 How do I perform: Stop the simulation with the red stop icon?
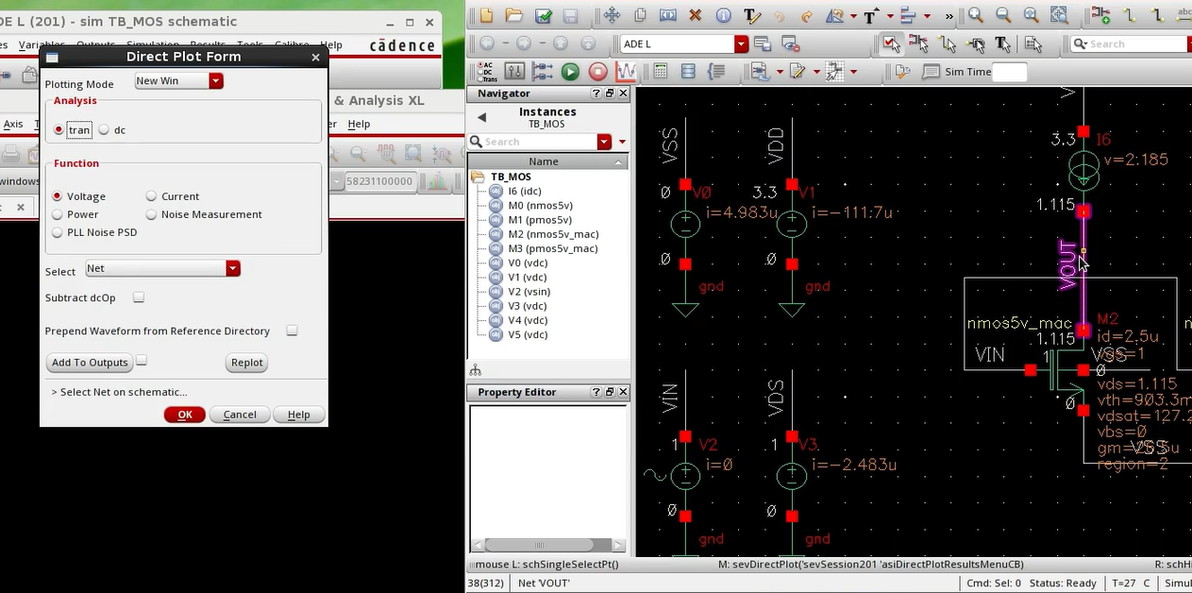[x=598, y=72]
